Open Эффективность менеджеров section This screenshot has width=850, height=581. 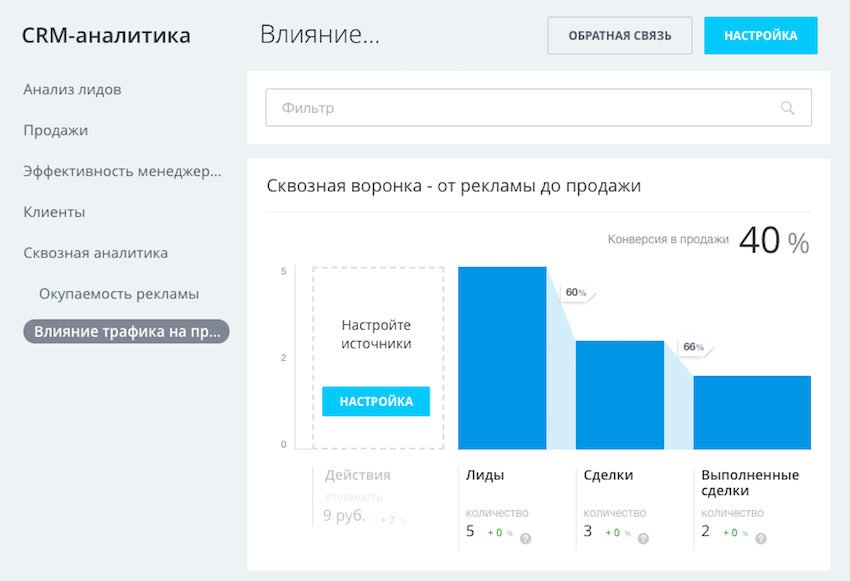[x=122, y=171]
